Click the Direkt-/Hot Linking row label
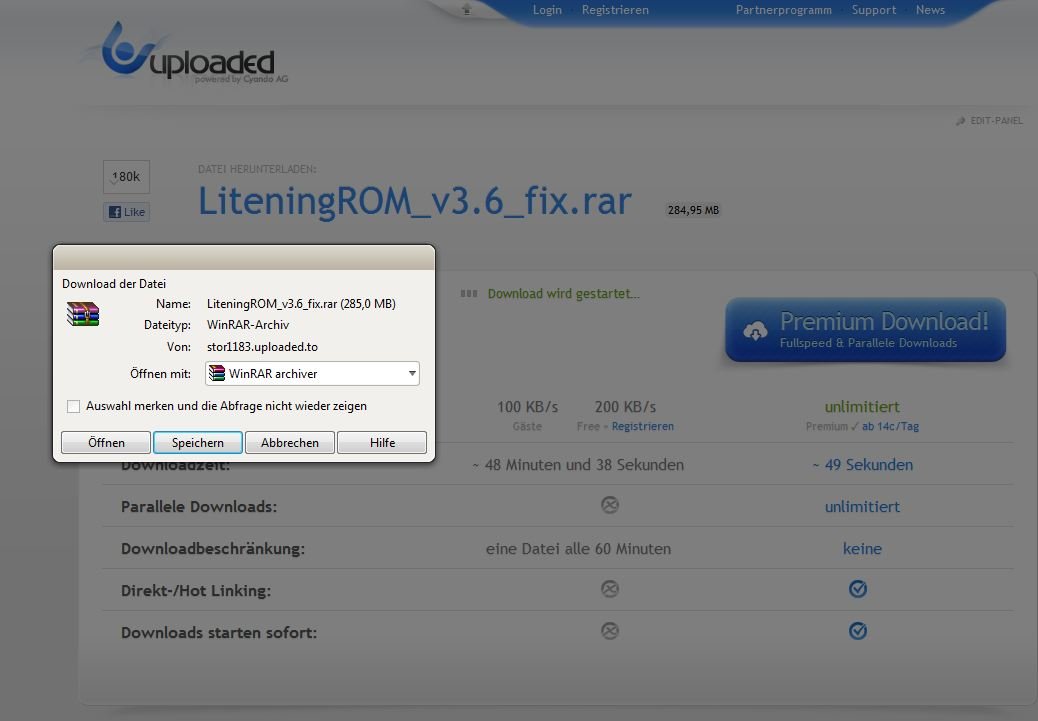The height and width of the screenshot is (721, 1038). point(196,591)
